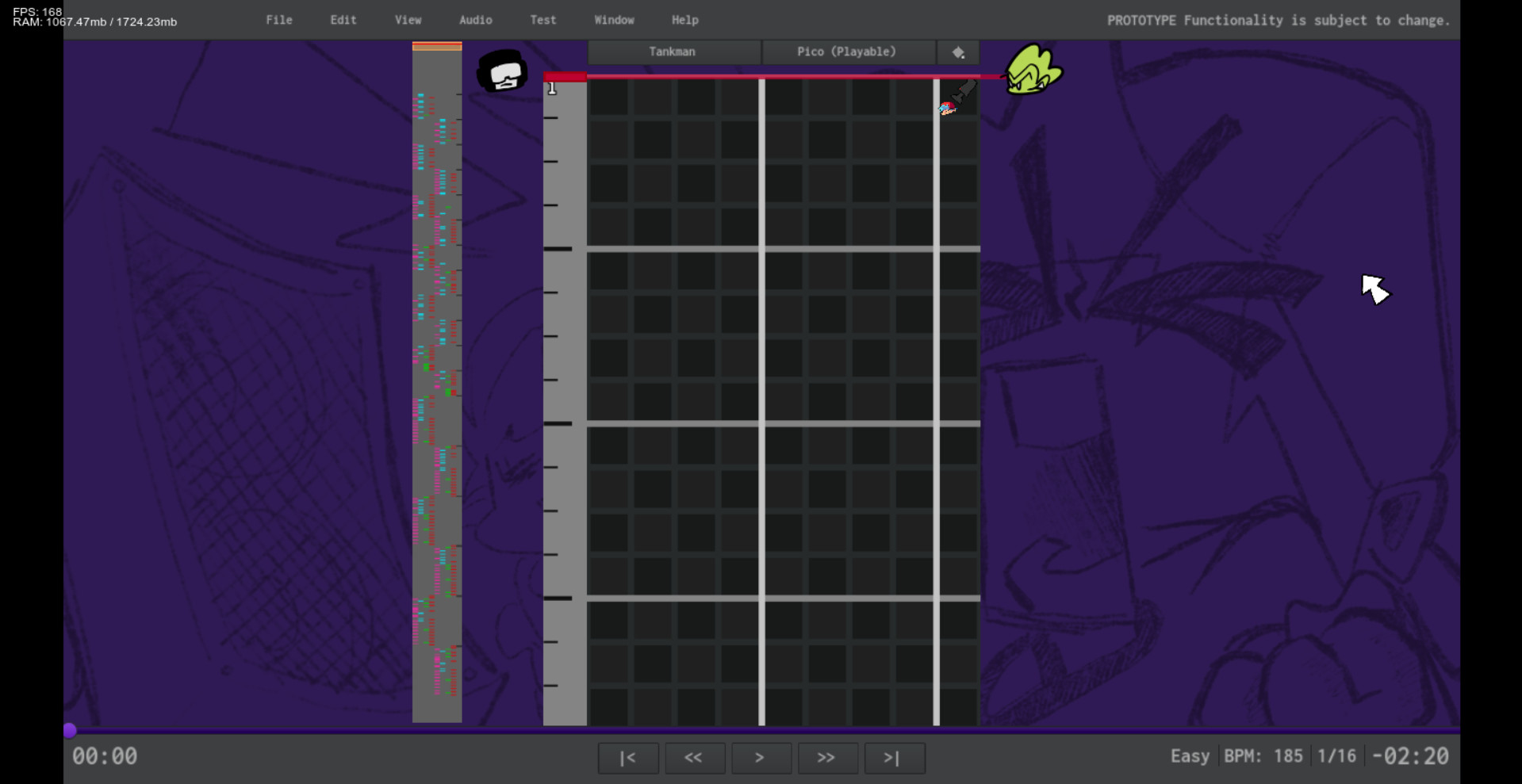
Task: Click the -02:20 remaining time display
Action: coord(1410,756)
